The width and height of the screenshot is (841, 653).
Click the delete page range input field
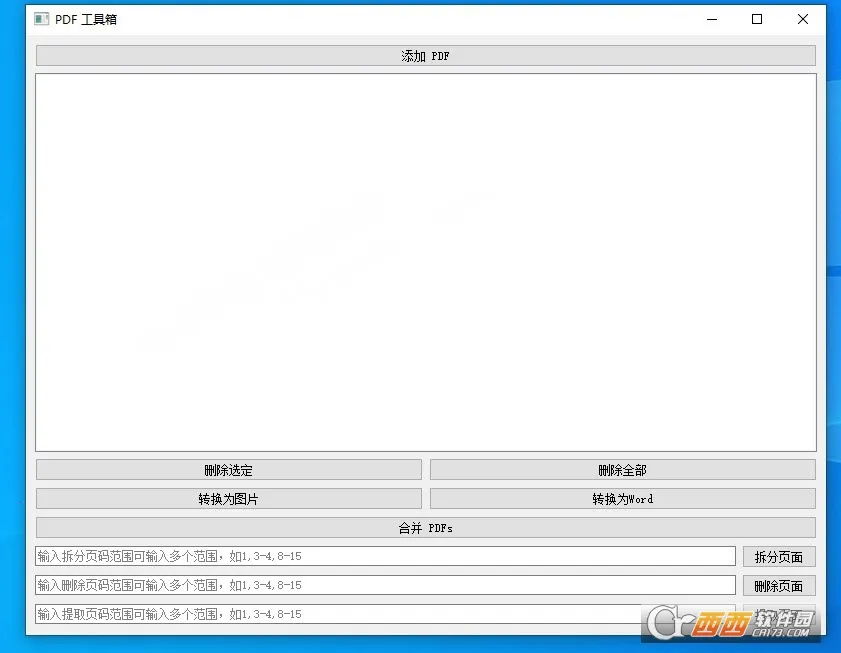click(x=385, y=585)
